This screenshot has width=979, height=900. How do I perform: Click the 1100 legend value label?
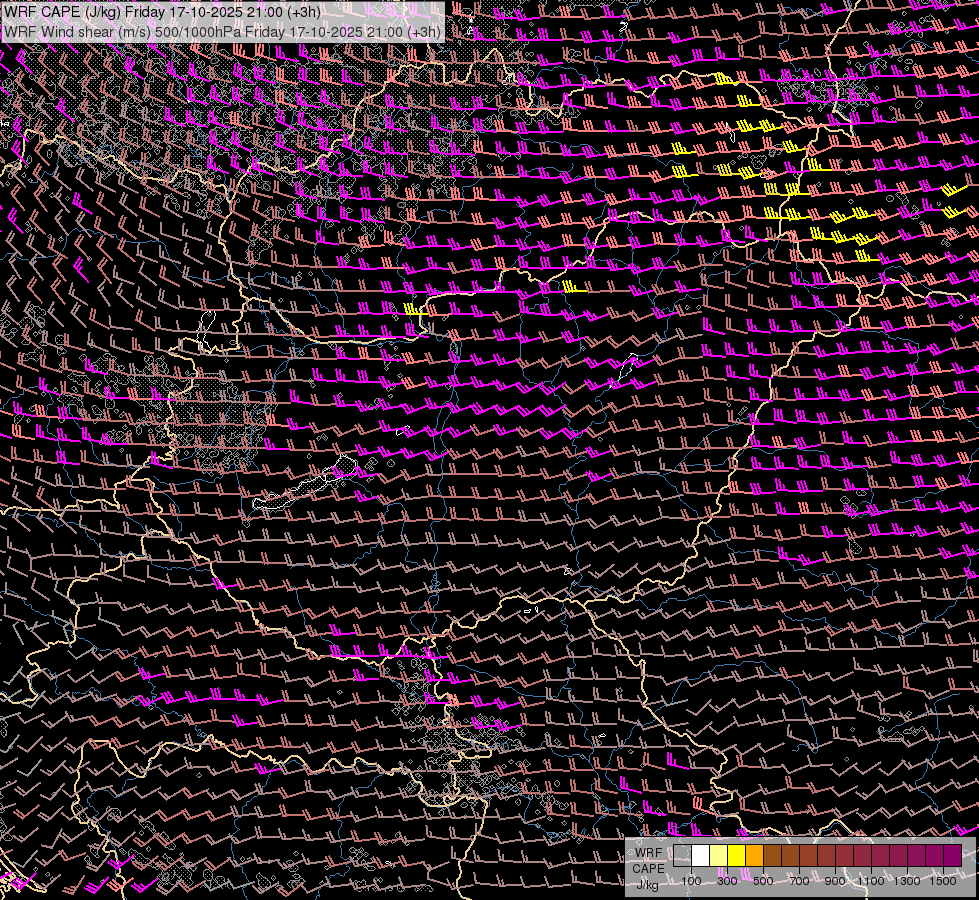(871, 881)
